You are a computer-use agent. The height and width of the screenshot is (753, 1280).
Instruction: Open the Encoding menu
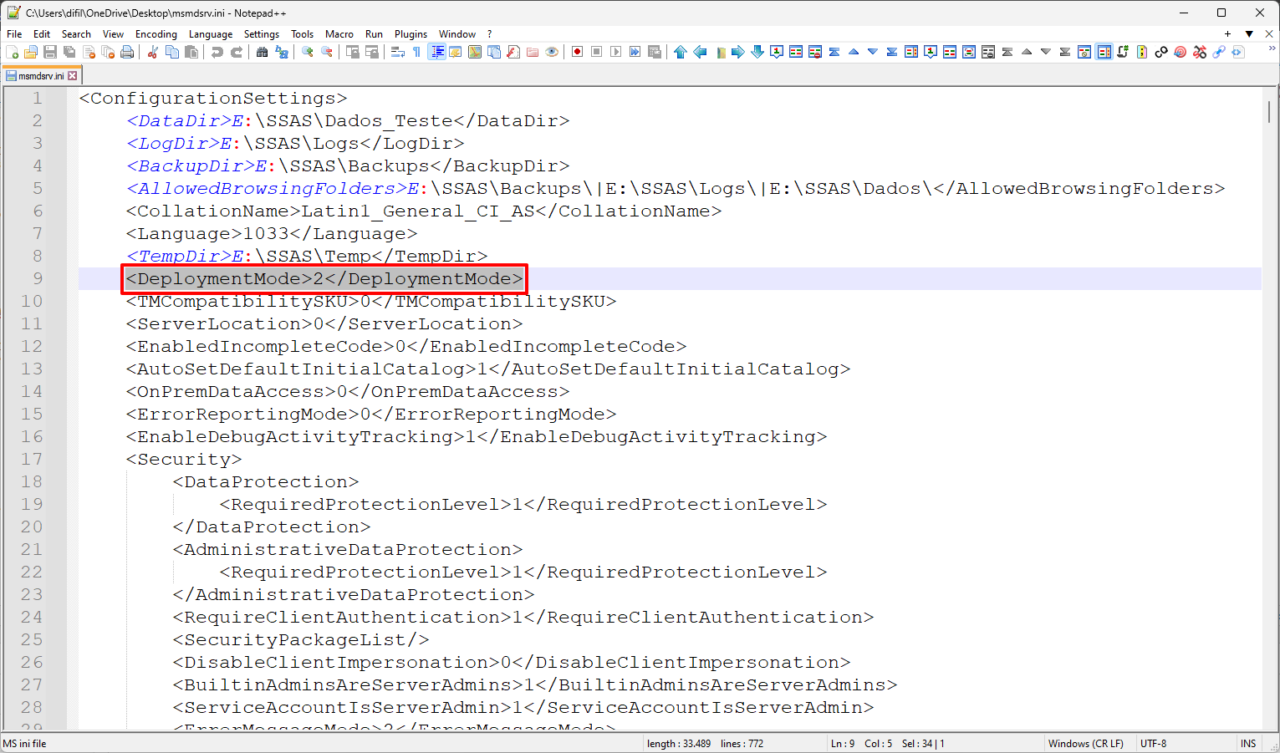pos(156,33)
